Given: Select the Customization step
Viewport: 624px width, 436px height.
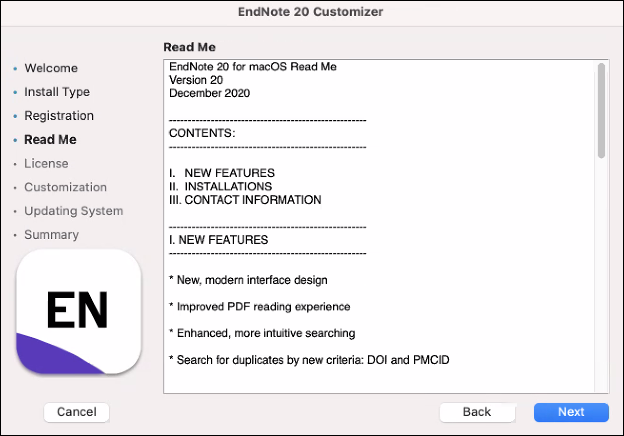Looking at the screenshot, I should [x=65, y=187].
